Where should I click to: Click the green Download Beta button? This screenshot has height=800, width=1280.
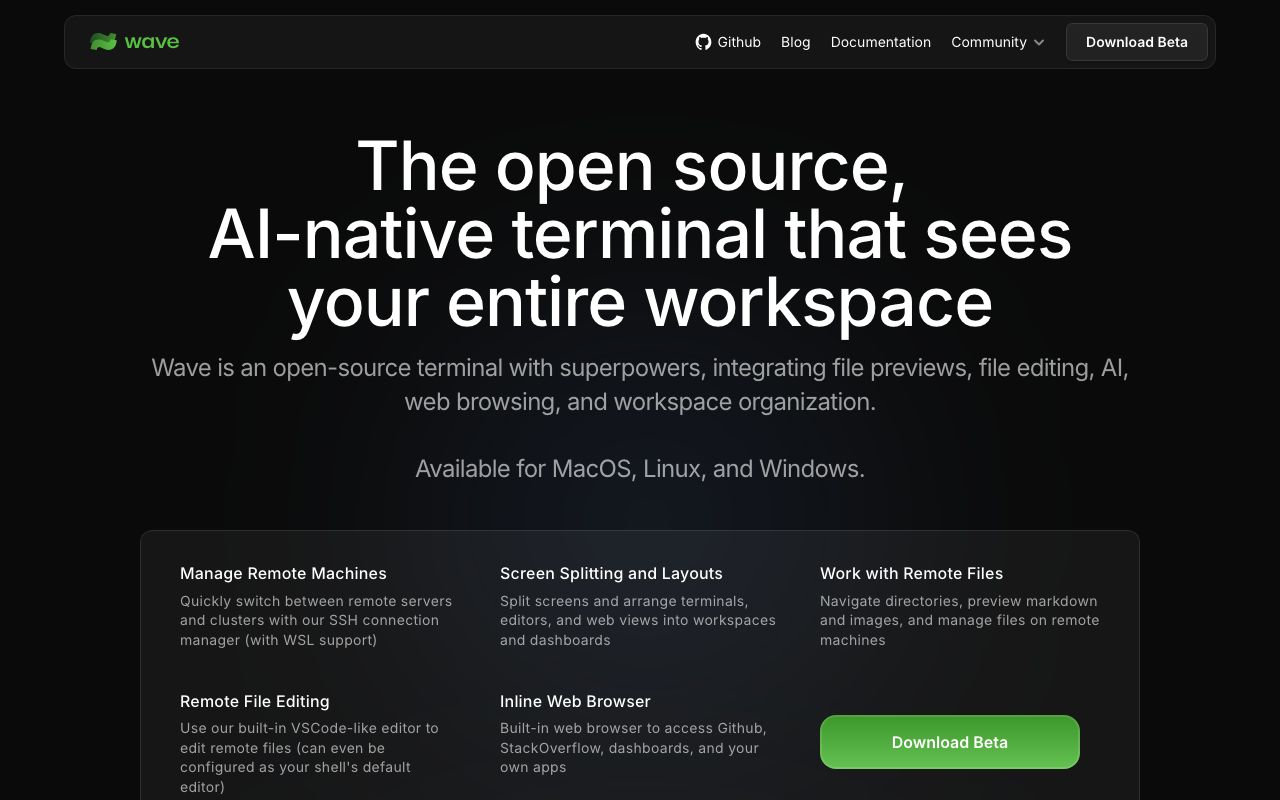950,742
